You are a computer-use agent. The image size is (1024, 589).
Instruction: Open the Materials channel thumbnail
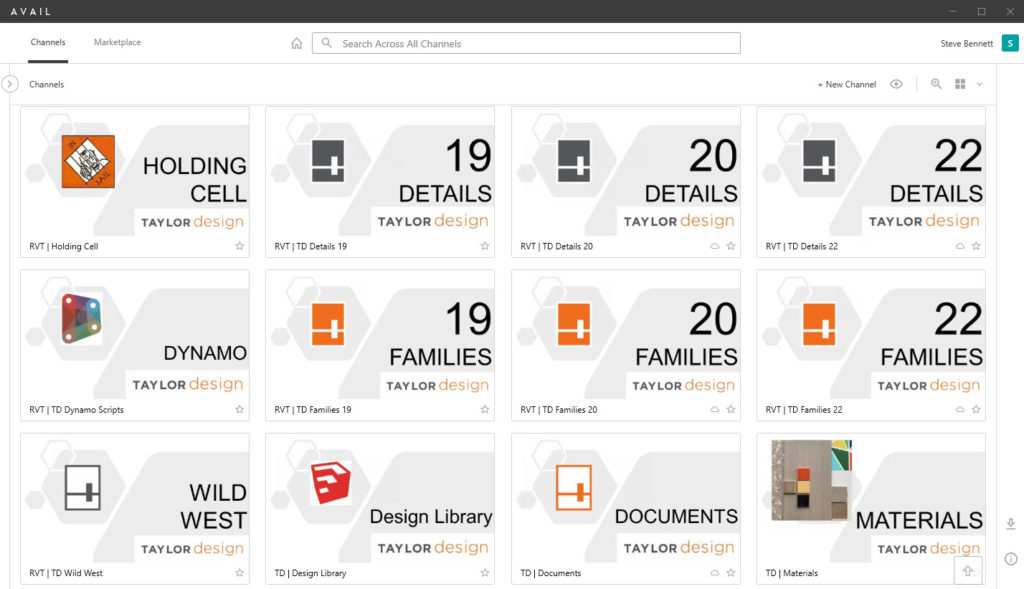(x=871, y=498)
